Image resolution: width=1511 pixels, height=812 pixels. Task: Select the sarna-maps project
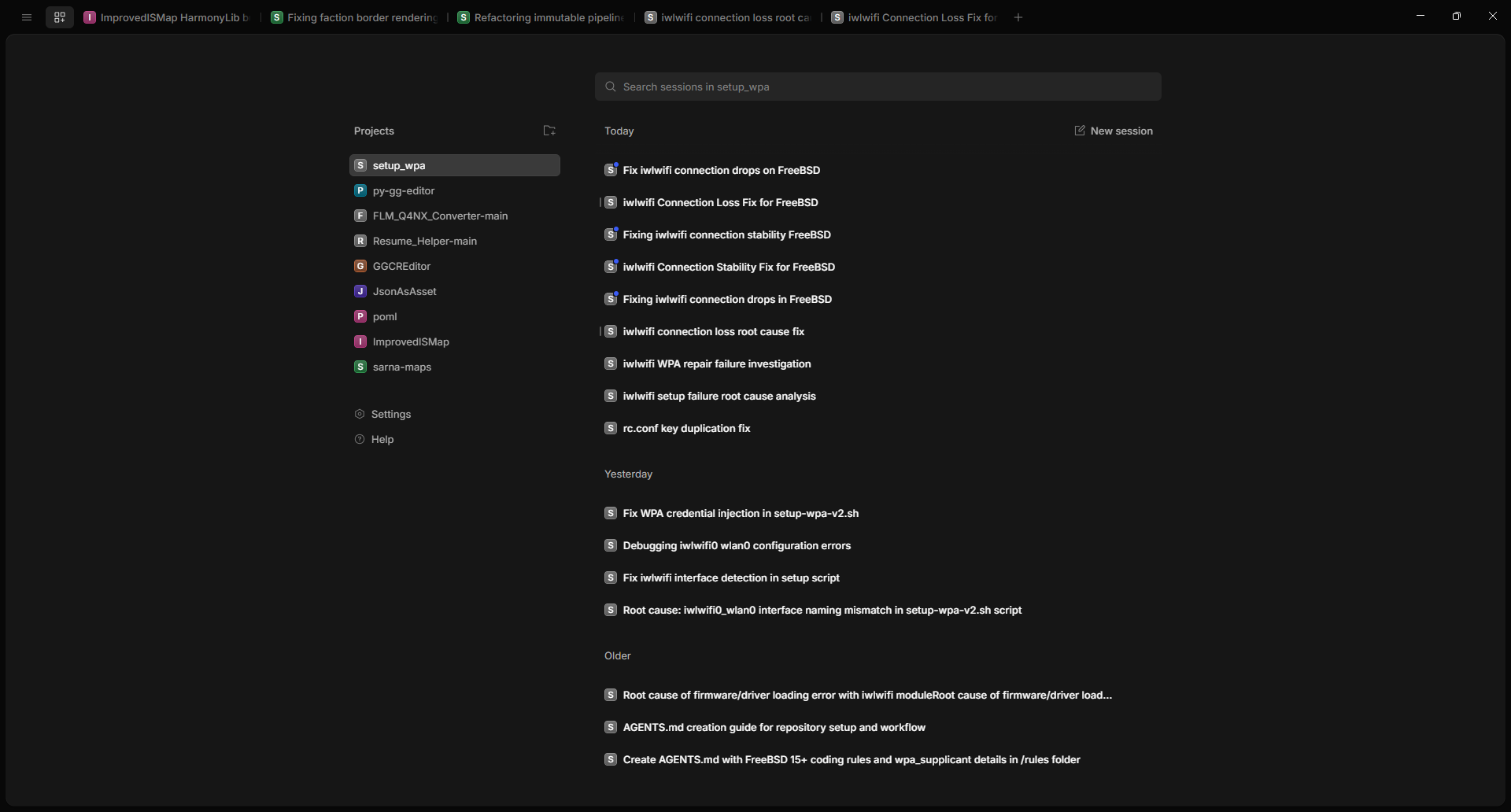455,367
